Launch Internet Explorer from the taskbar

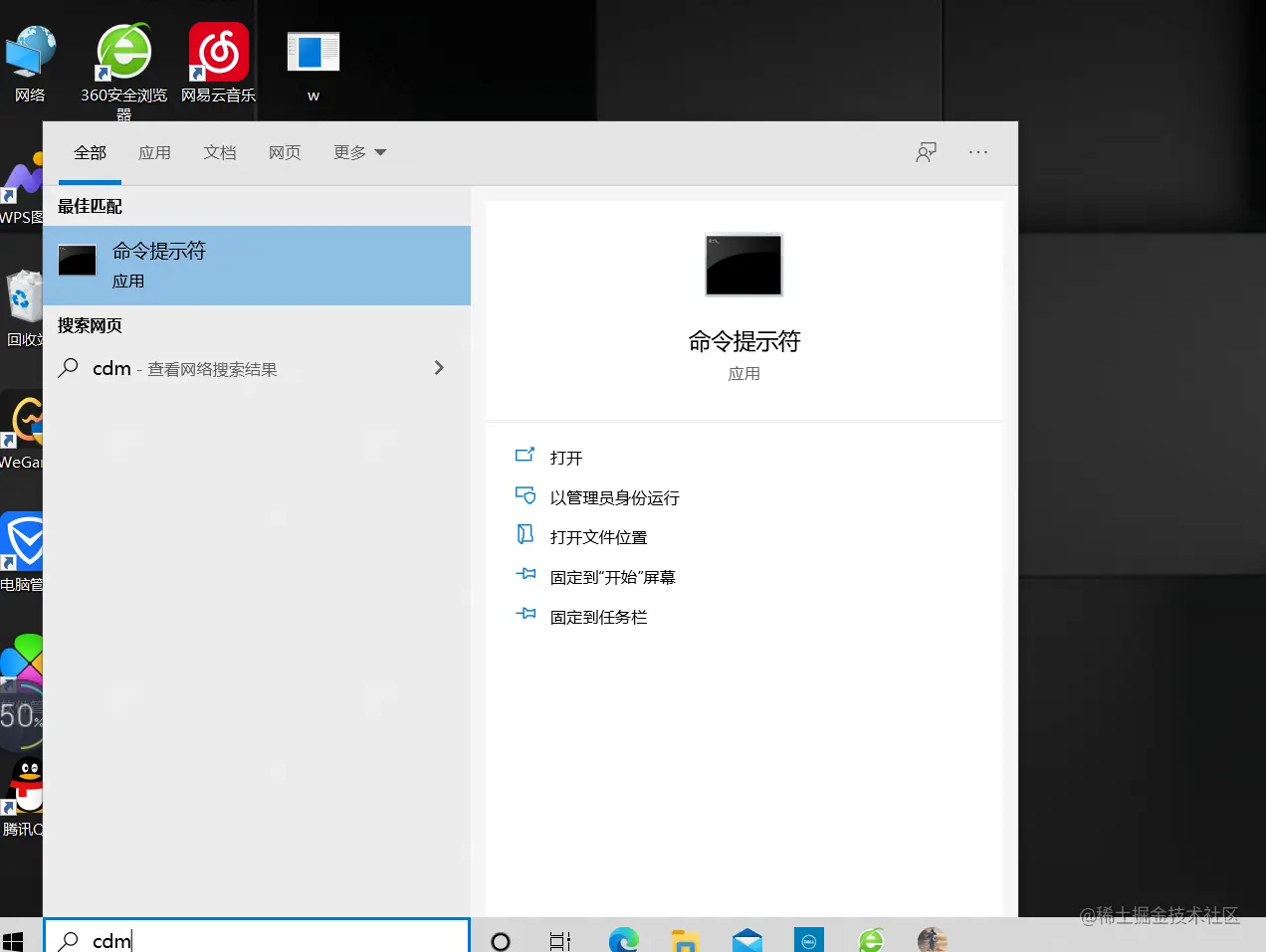point(869,939)
